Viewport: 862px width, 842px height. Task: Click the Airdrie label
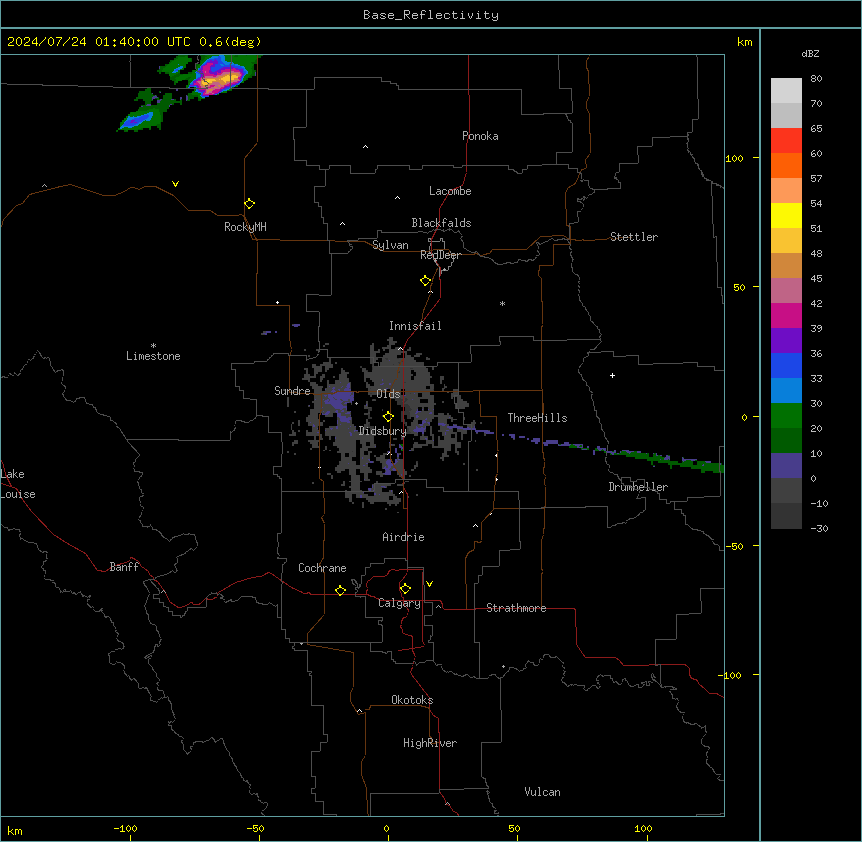[403, 537]
